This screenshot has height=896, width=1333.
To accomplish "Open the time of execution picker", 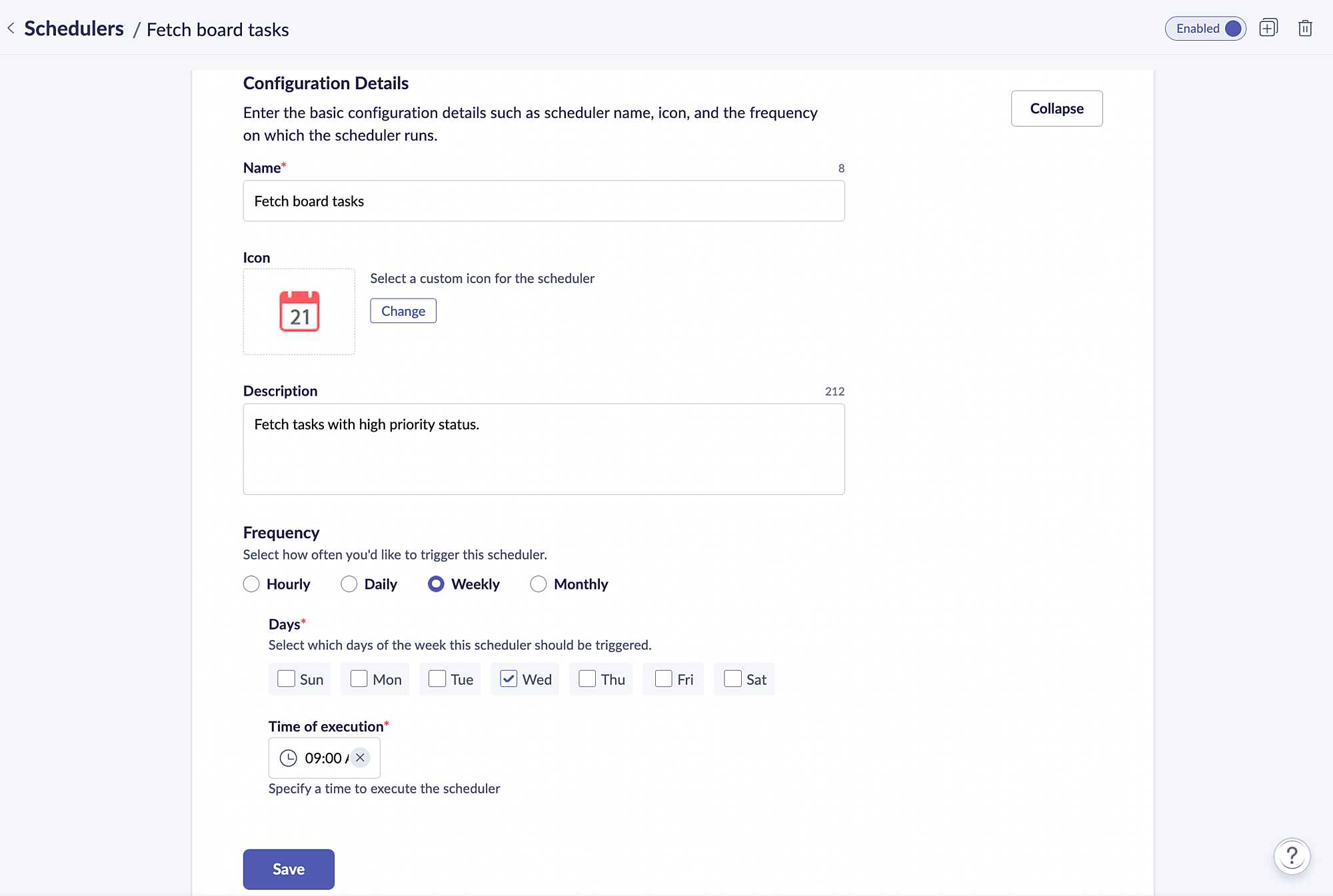I will click(323, 758).
